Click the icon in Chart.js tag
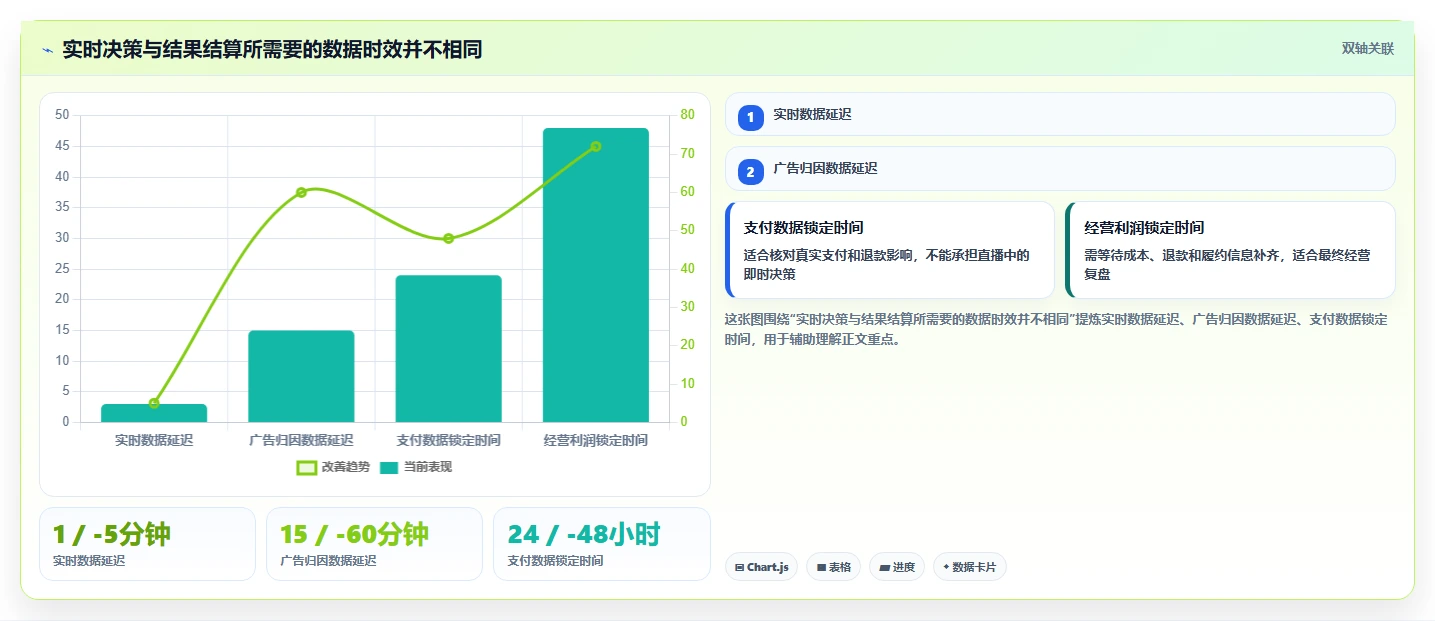Screen dimensions: 1435x621 pyautogui.click(x=739, y=567)
